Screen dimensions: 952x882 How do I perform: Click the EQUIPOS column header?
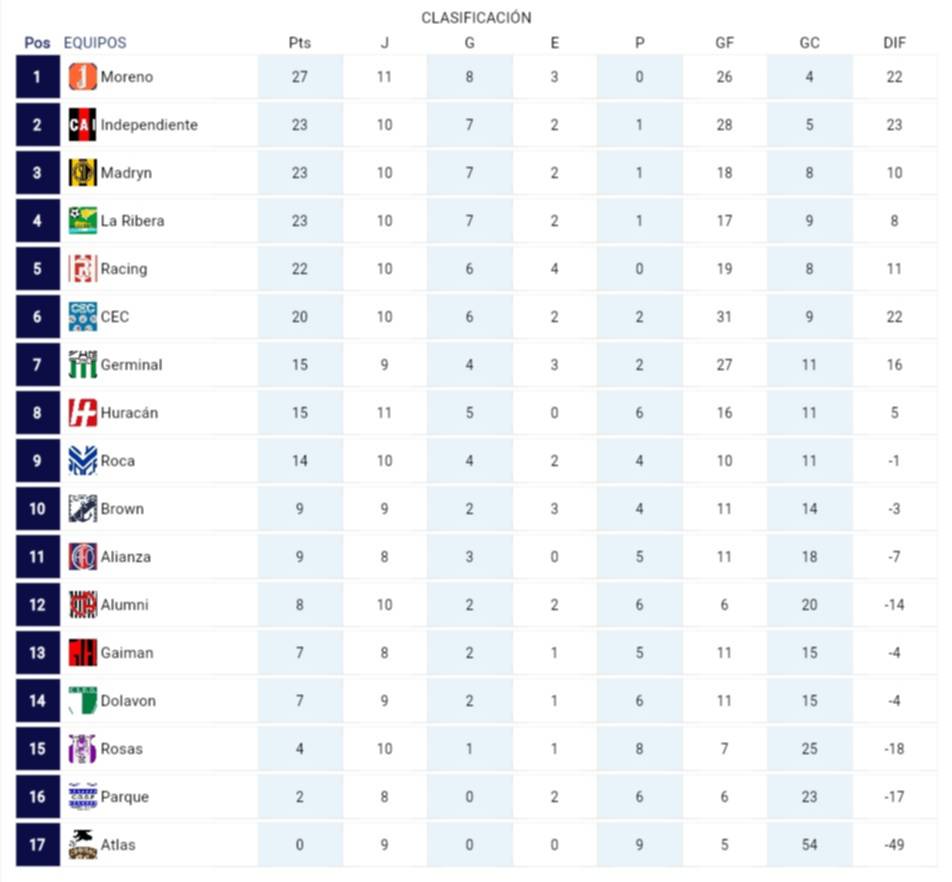[95, 43]
